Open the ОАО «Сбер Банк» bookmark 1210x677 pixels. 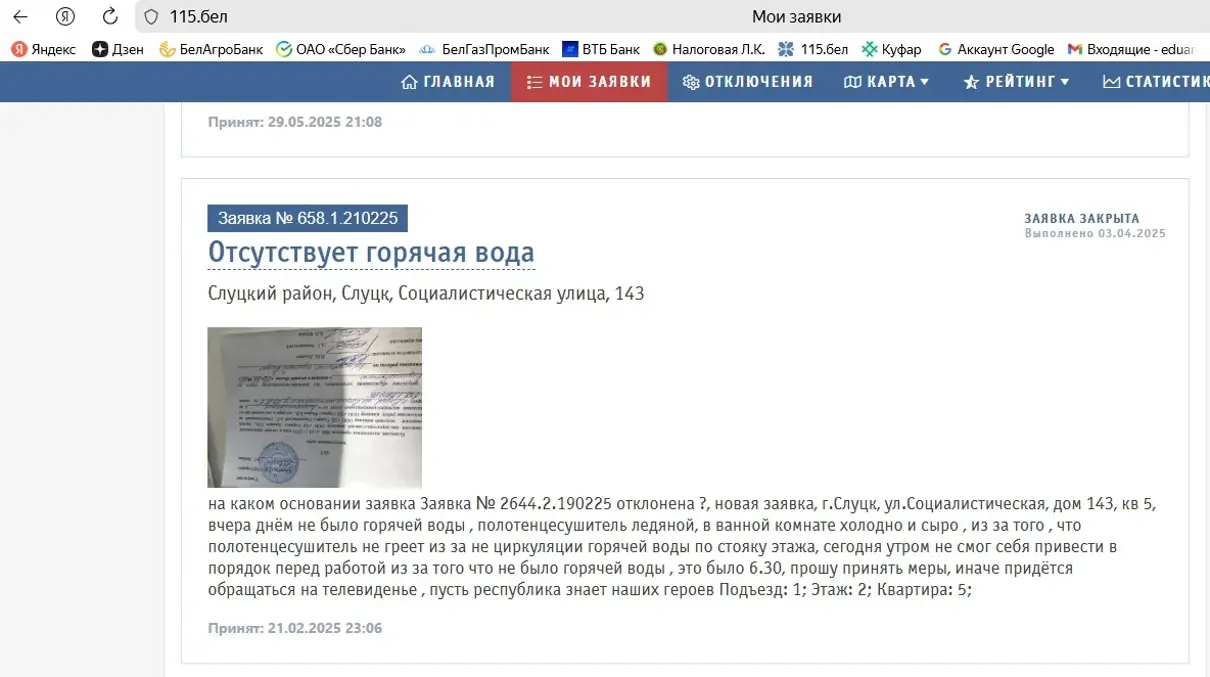click(341, 49)
